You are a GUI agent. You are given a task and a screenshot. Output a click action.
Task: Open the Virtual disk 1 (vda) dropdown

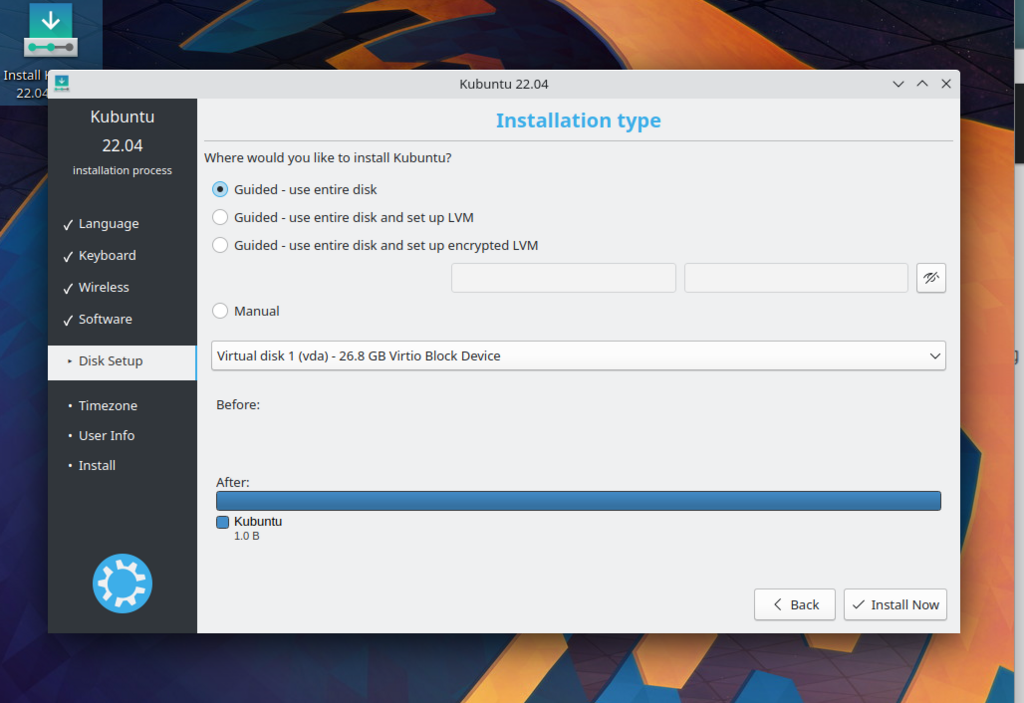(578, 356)
